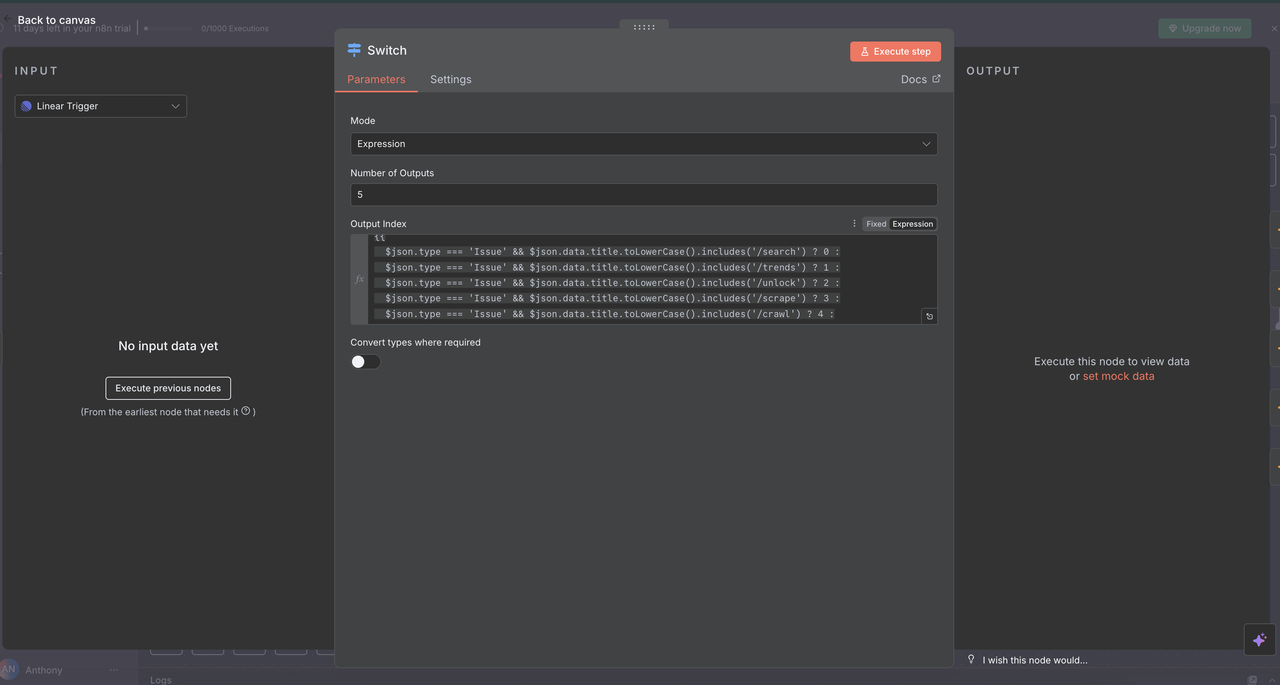Open the Docs external link
This screenshot has height=685, width=1280.
[x=920, y=79]
